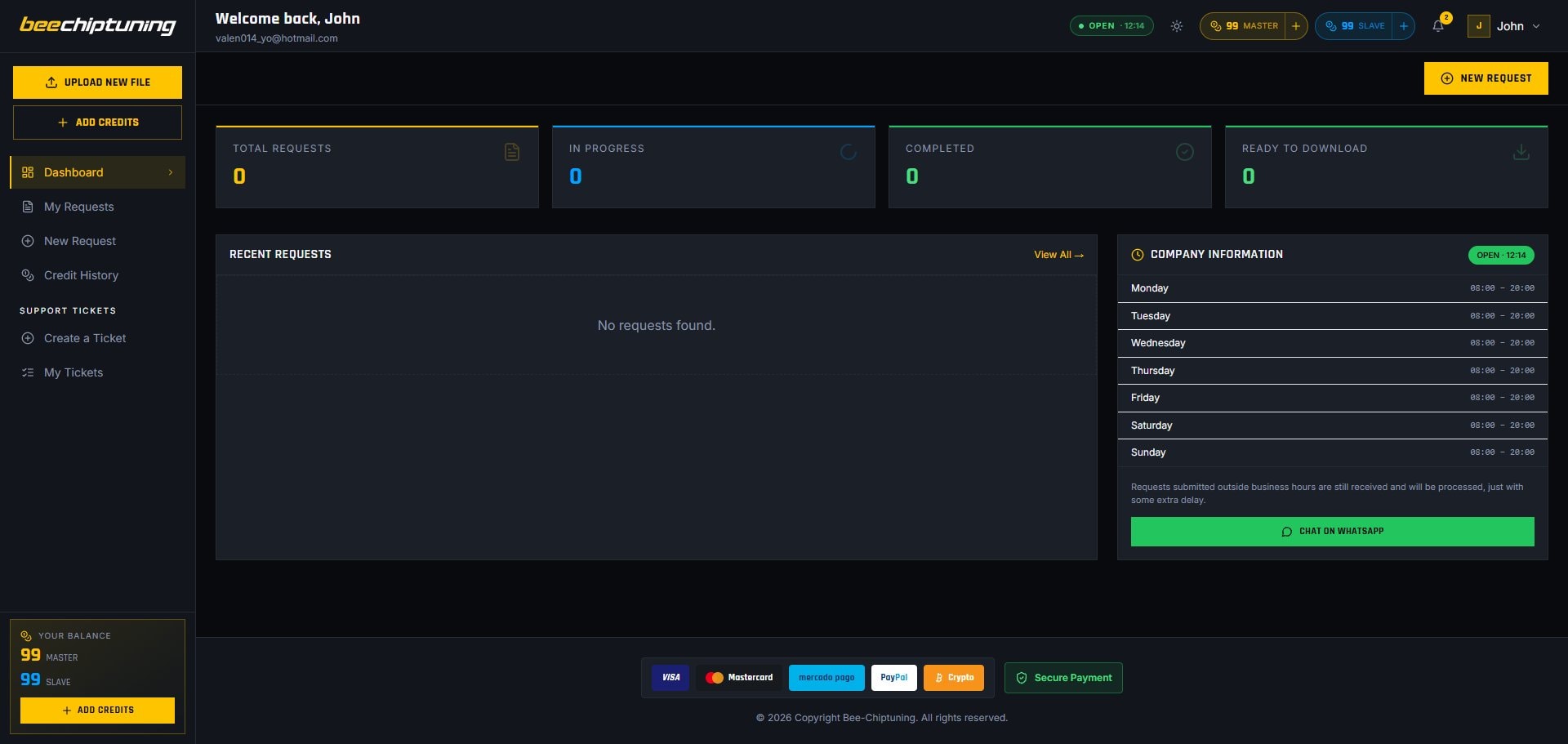Click the 99 SLAVE credits pill
The height and width of the screenshot is (744, 1568).
click(x=1354, y=26)
